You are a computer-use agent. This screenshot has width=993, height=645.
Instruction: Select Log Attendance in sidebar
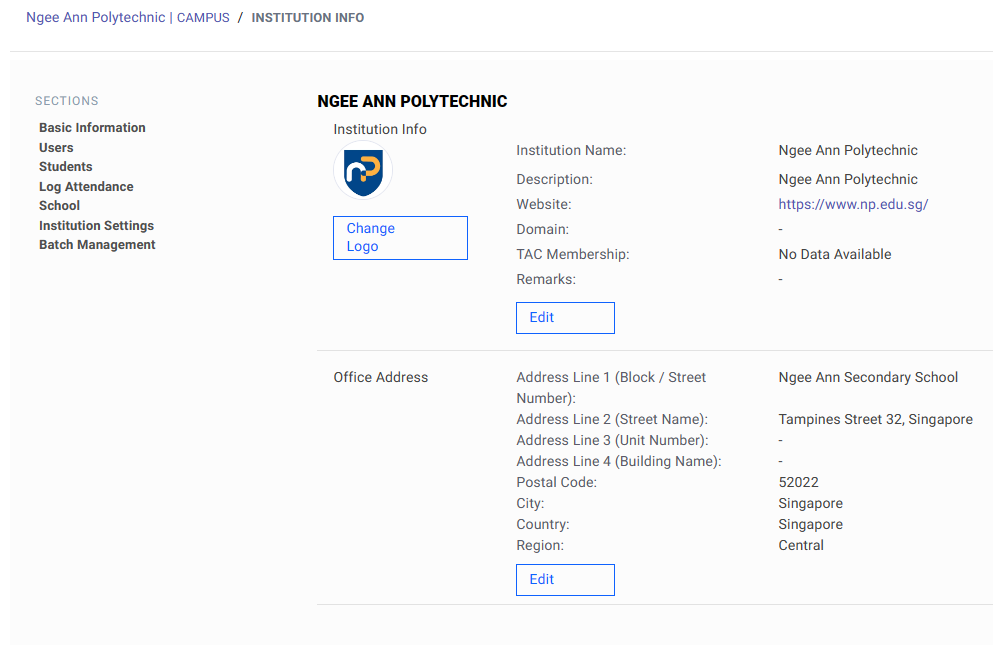86,187
